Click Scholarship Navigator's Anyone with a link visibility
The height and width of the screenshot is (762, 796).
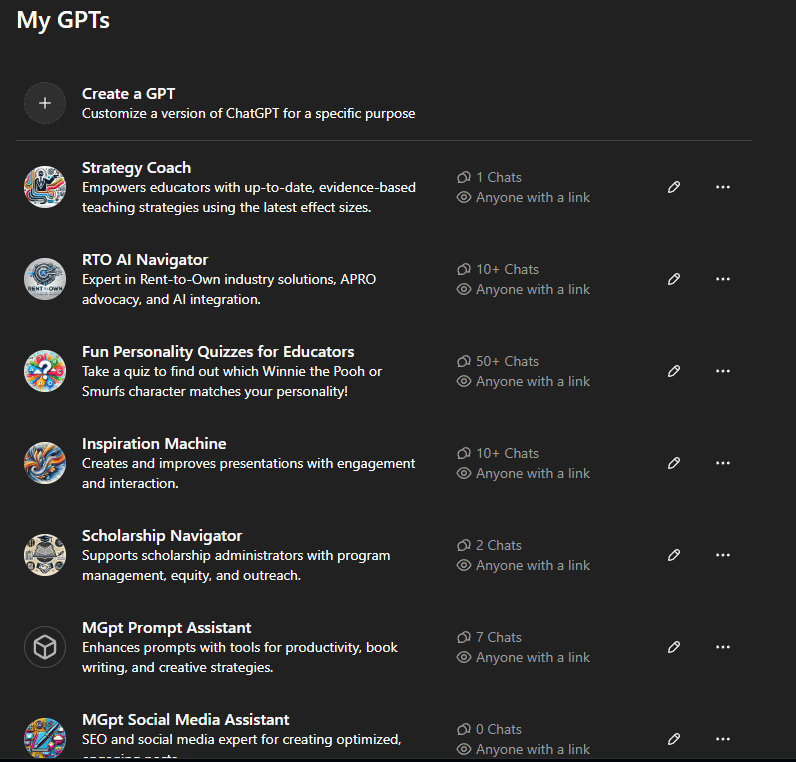click(x=532, y=565)
